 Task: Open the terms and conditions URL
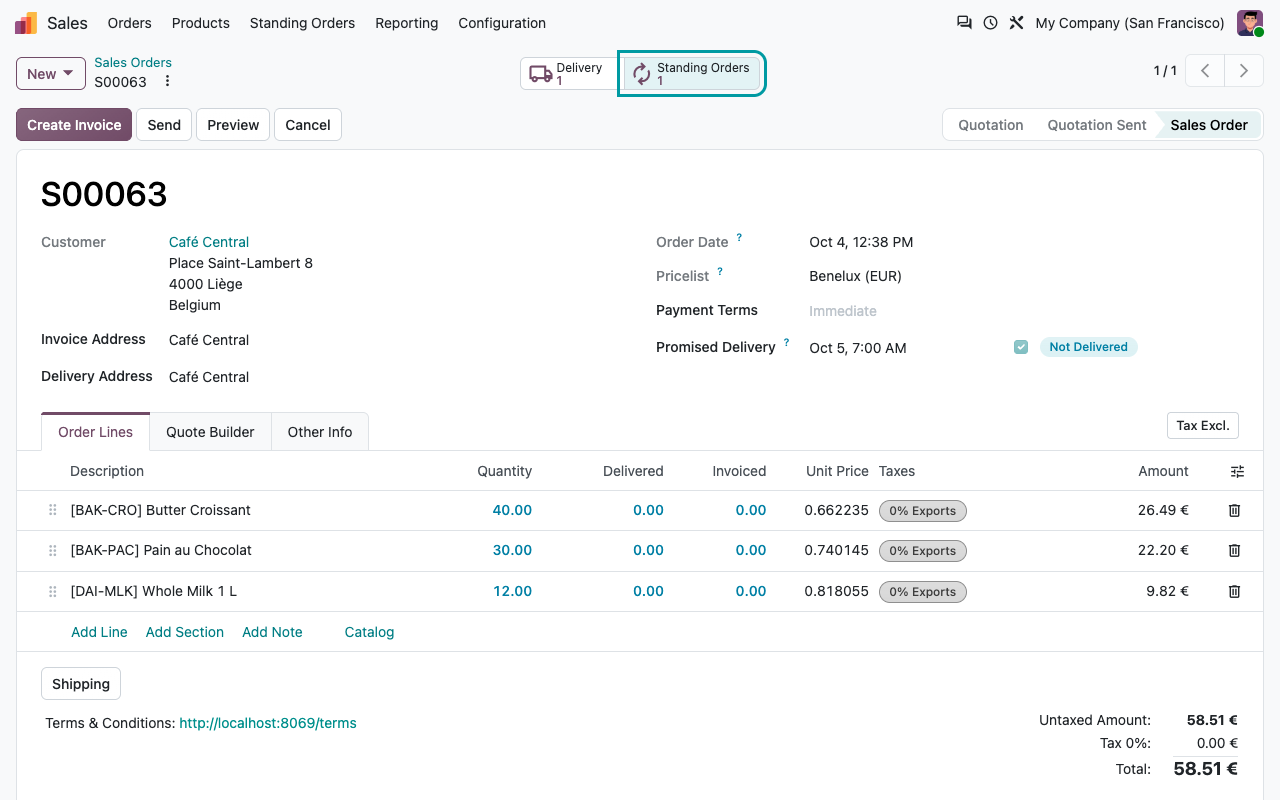268,723
